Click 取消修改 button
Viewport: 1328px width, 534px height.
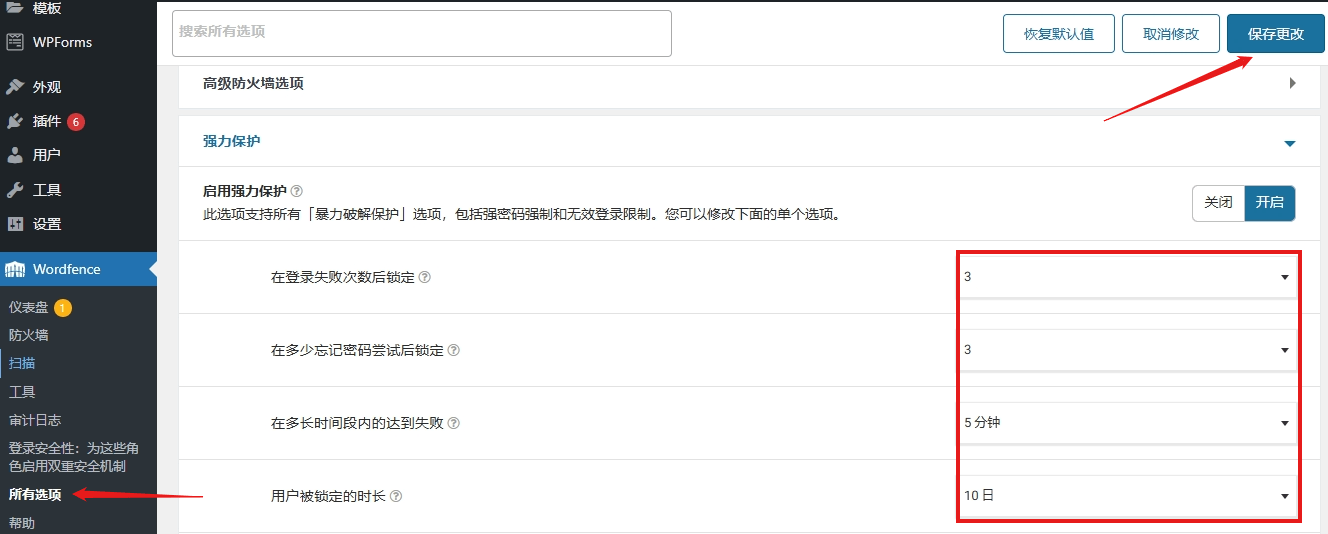(1171, 34)
